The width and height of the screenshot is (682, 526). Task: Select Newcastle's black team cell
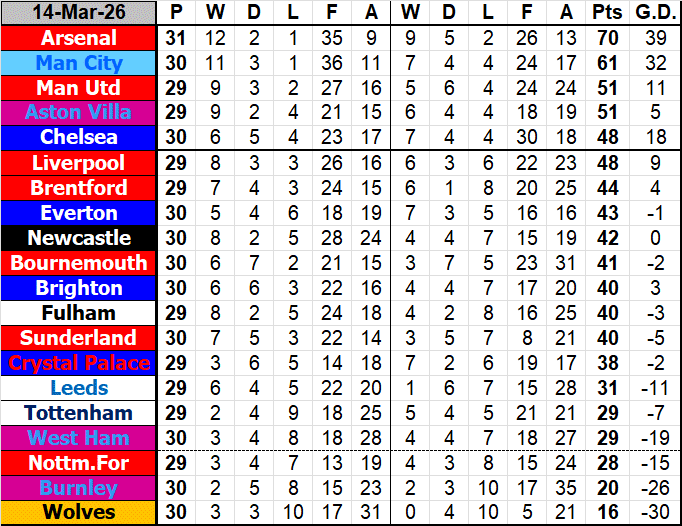(x=79, y=238)
